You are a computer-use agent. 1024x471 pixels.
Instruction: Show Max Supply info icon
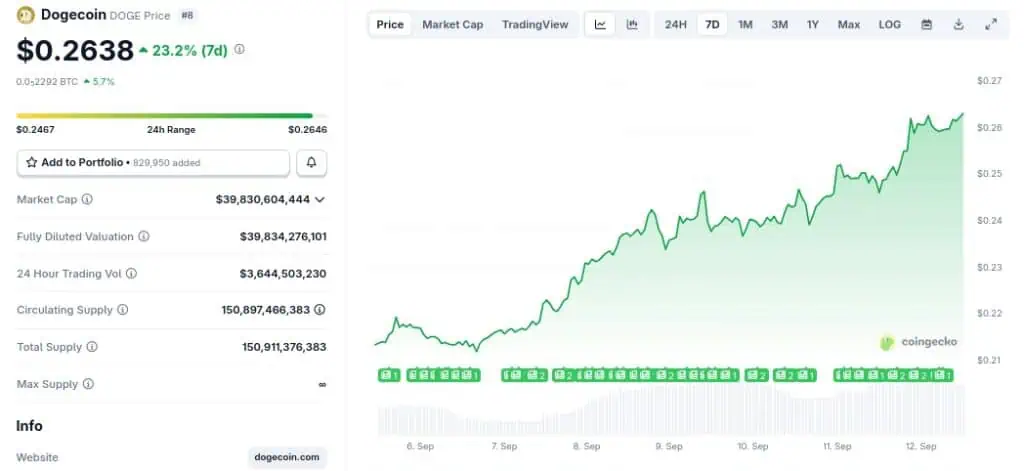point(88,384)
